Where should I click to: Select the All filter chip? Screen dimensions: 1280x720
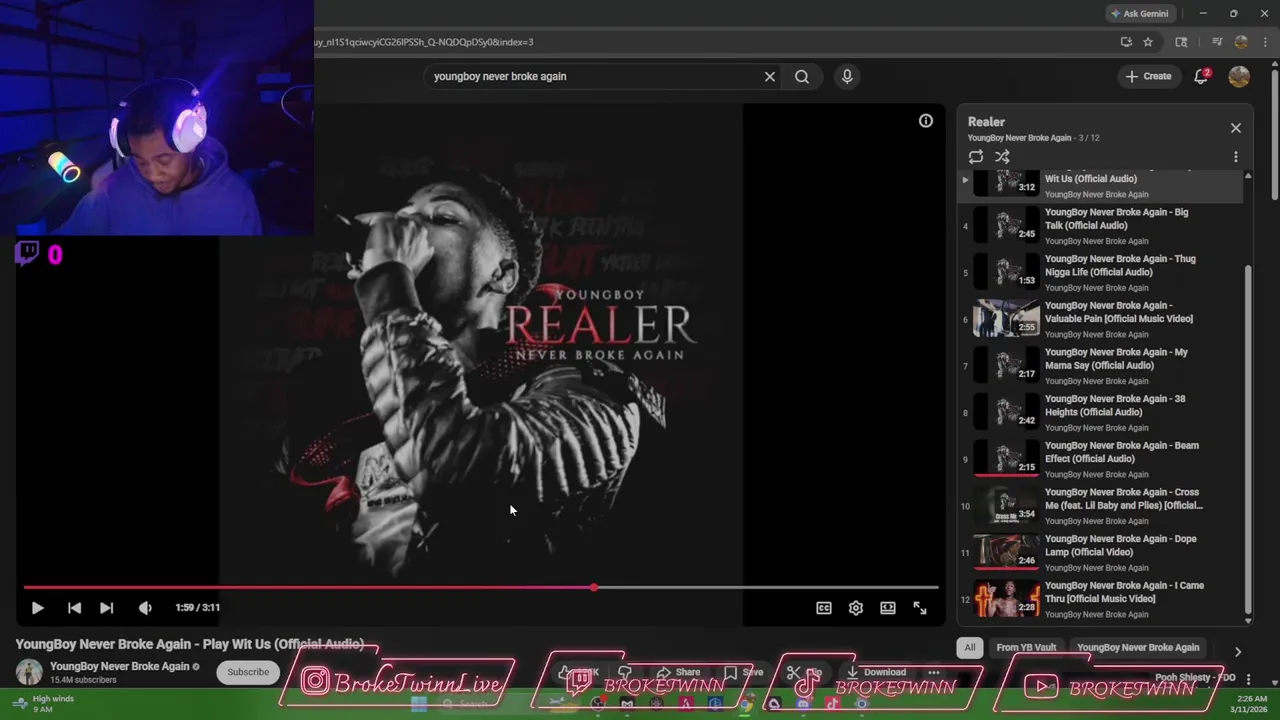coord(969,647)
